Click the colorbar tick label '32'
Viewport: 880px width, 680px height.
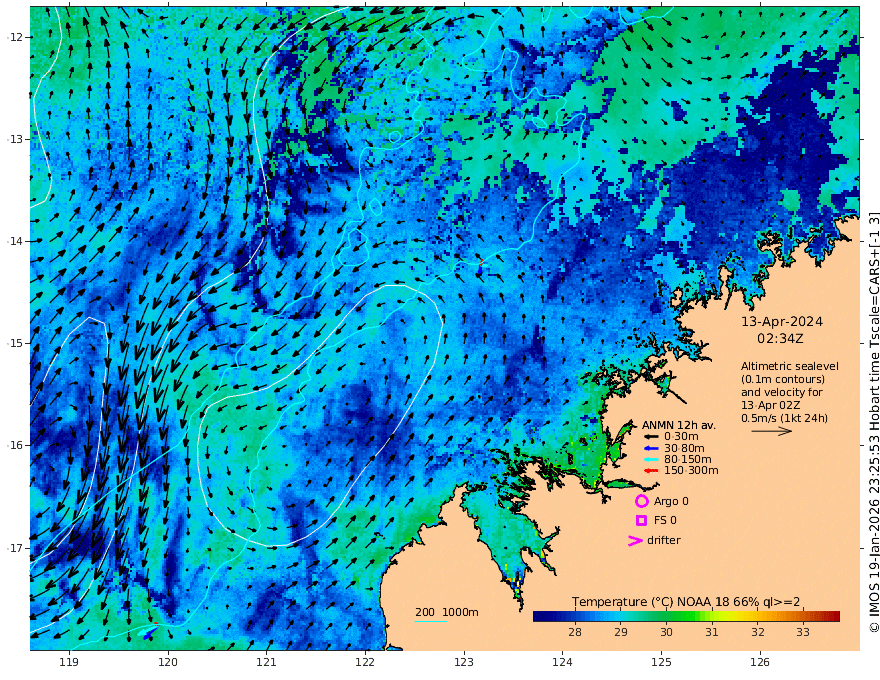(x=758, y=632)
